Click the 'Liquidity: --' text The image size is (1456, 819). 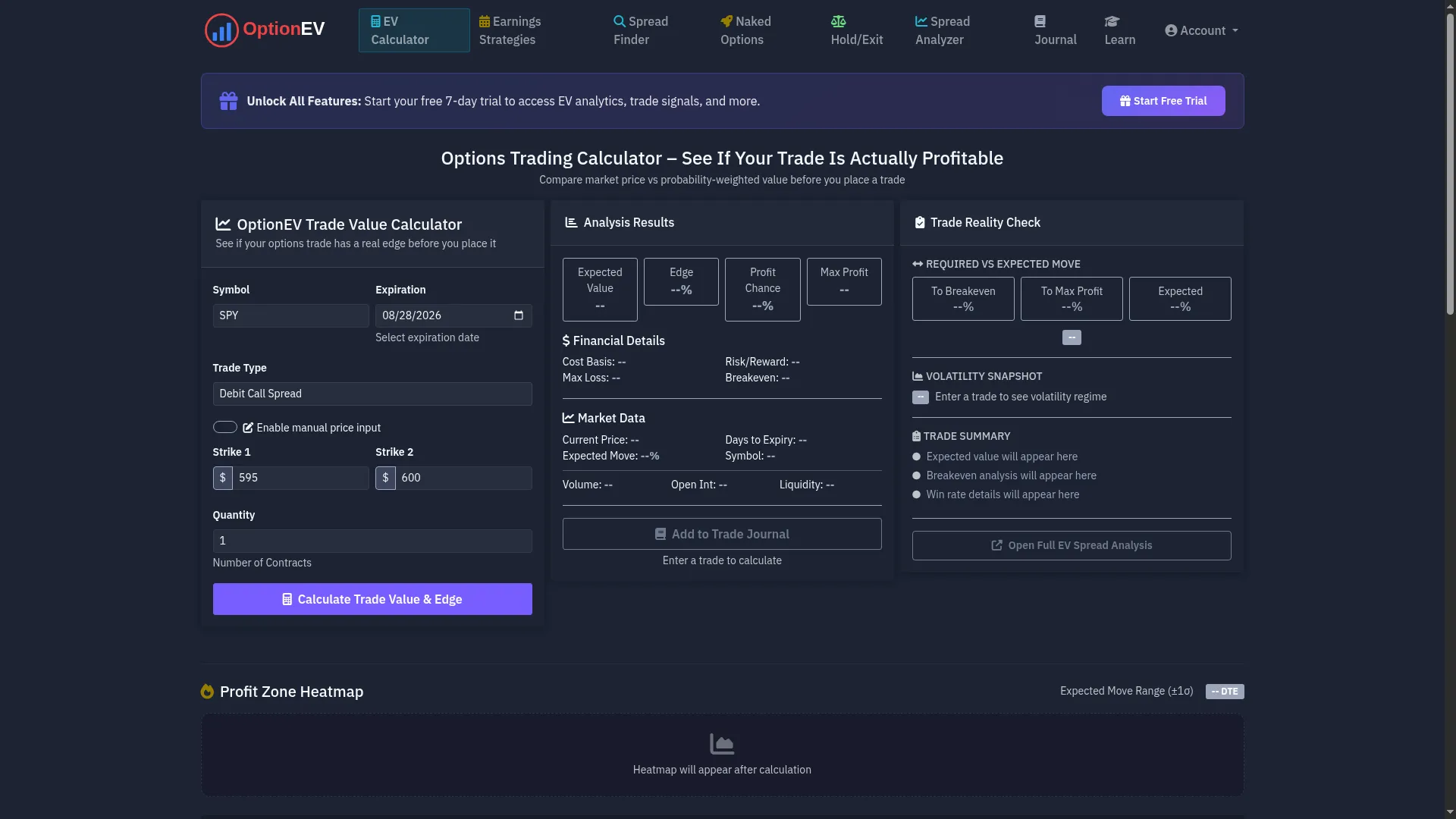click(807, 485)
